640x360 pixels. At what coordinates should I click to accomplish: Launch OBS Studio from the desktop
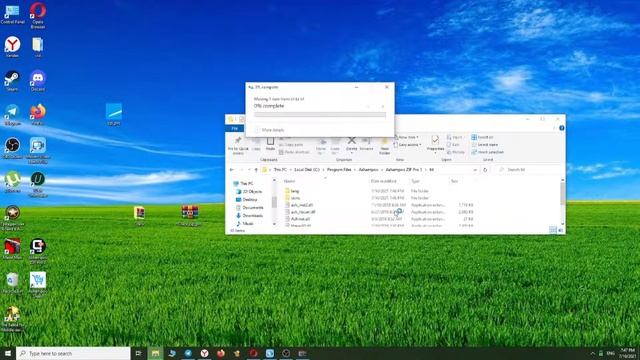[12, 148]
